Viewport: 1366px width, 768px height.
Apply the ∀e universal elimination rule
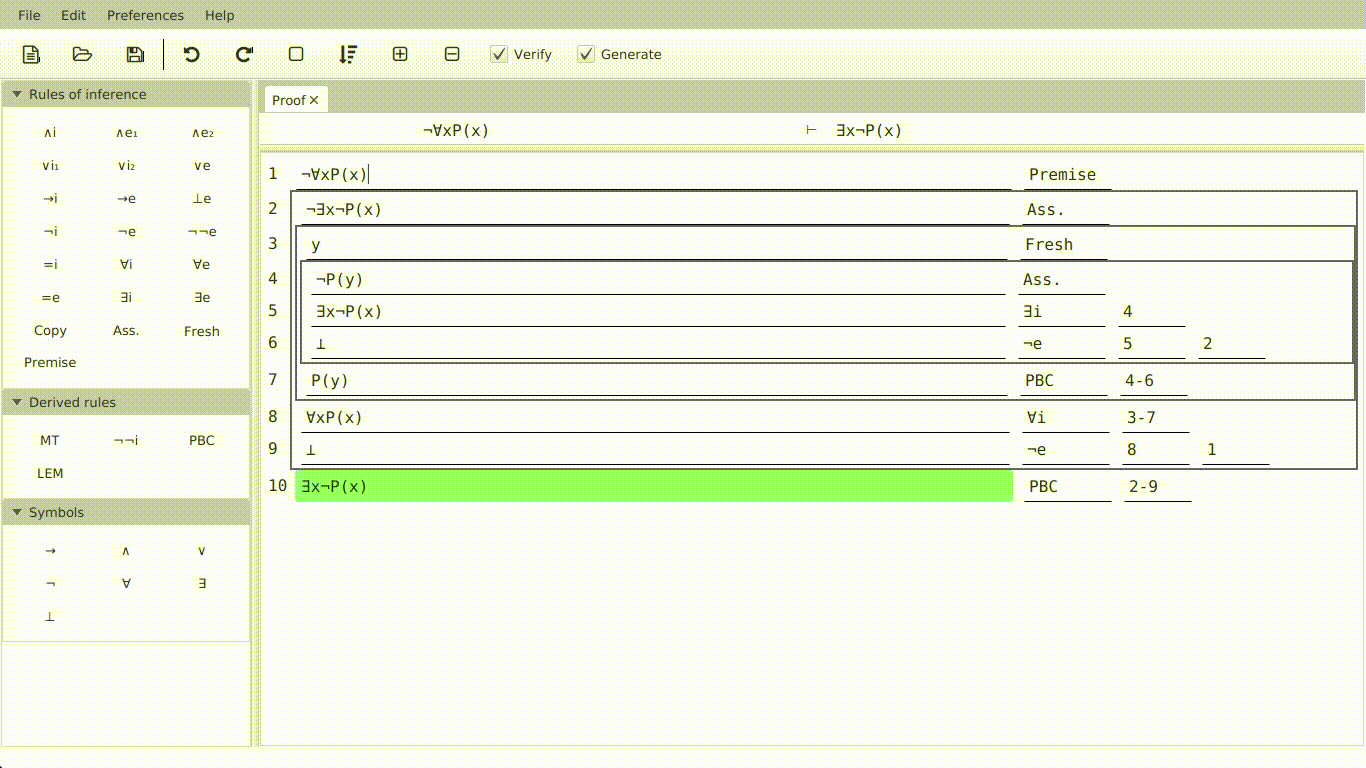pyautogui.click(x=202, y=265)
